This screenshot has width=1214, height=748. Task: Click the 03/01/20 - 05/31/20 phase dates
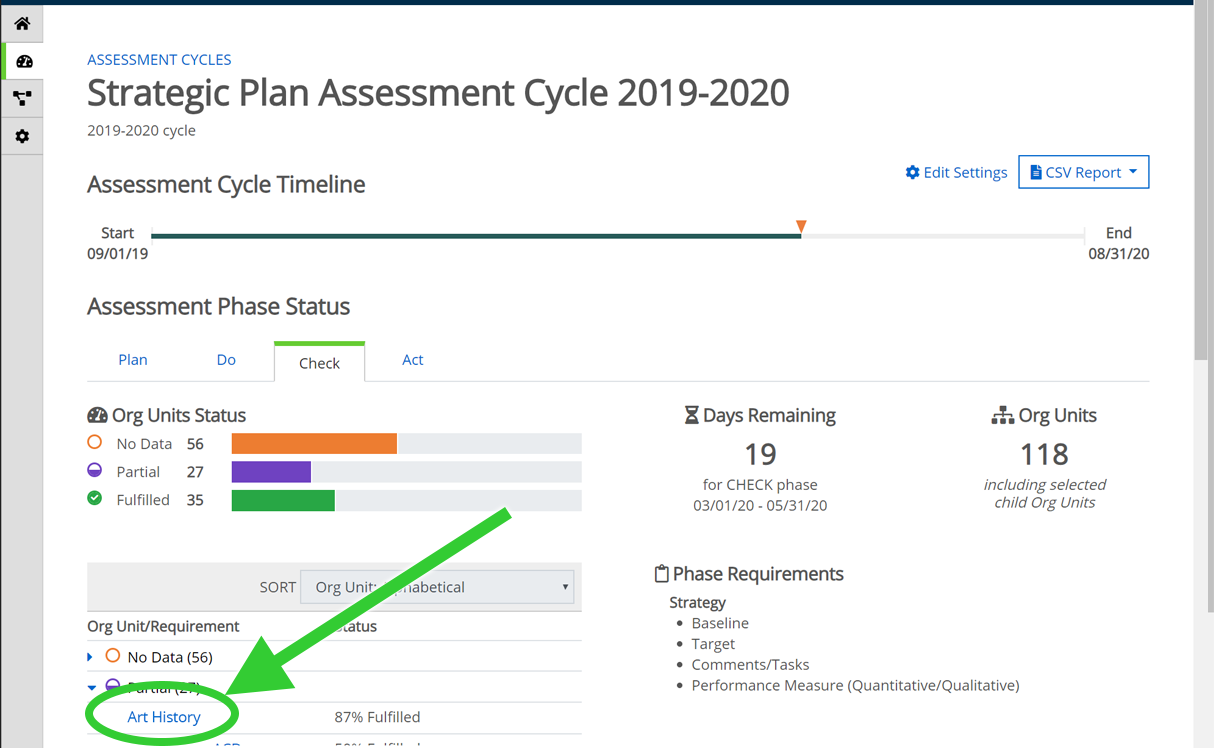click(760, 505)
